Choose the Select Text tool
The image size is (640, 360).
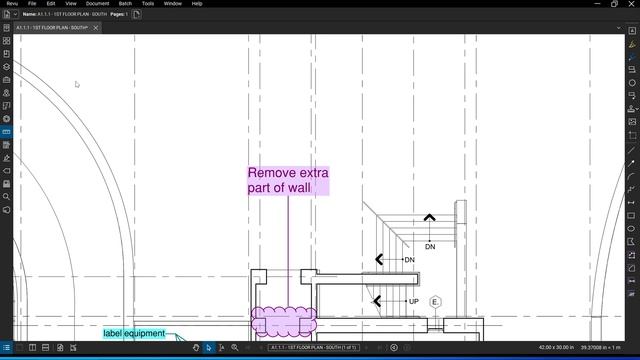(x=222, y=348)
